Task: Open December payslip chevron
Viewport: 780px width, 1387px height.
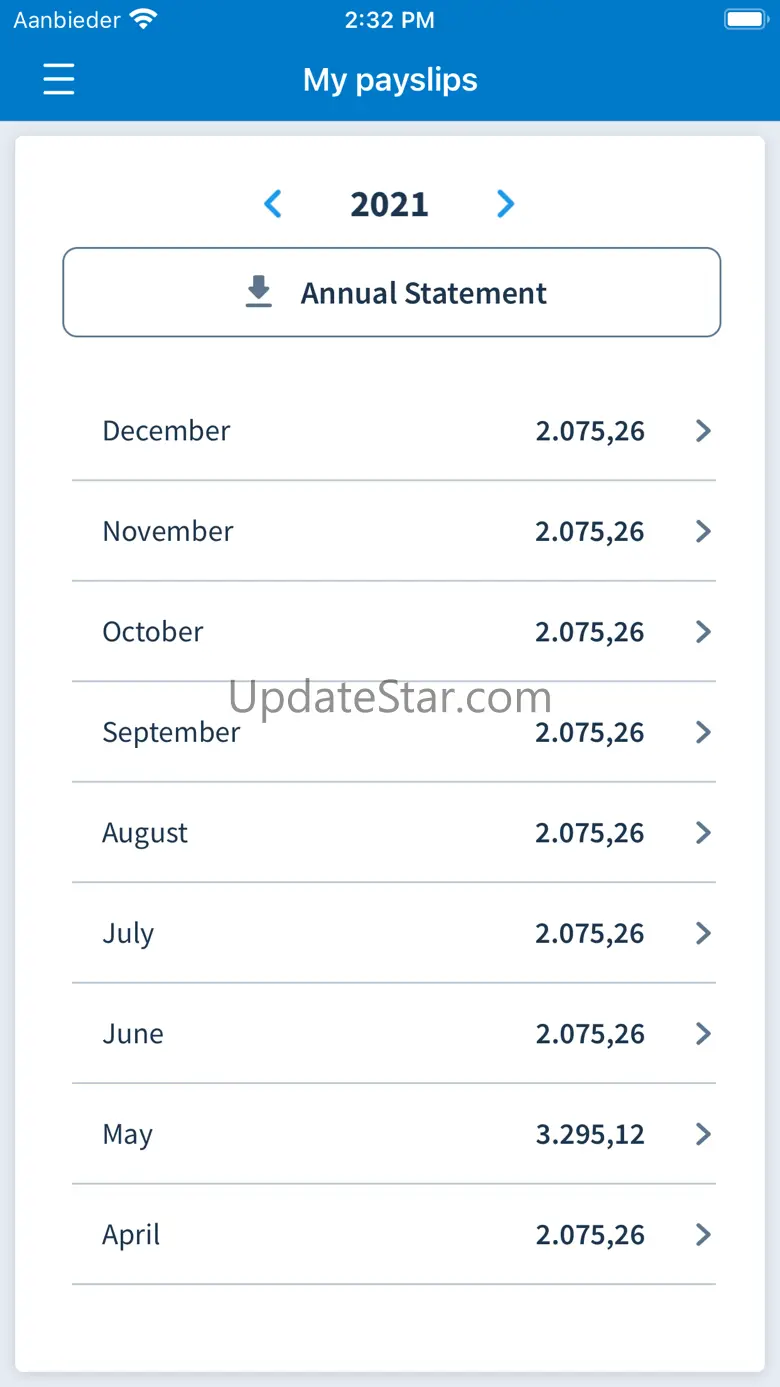Action: 703,431
